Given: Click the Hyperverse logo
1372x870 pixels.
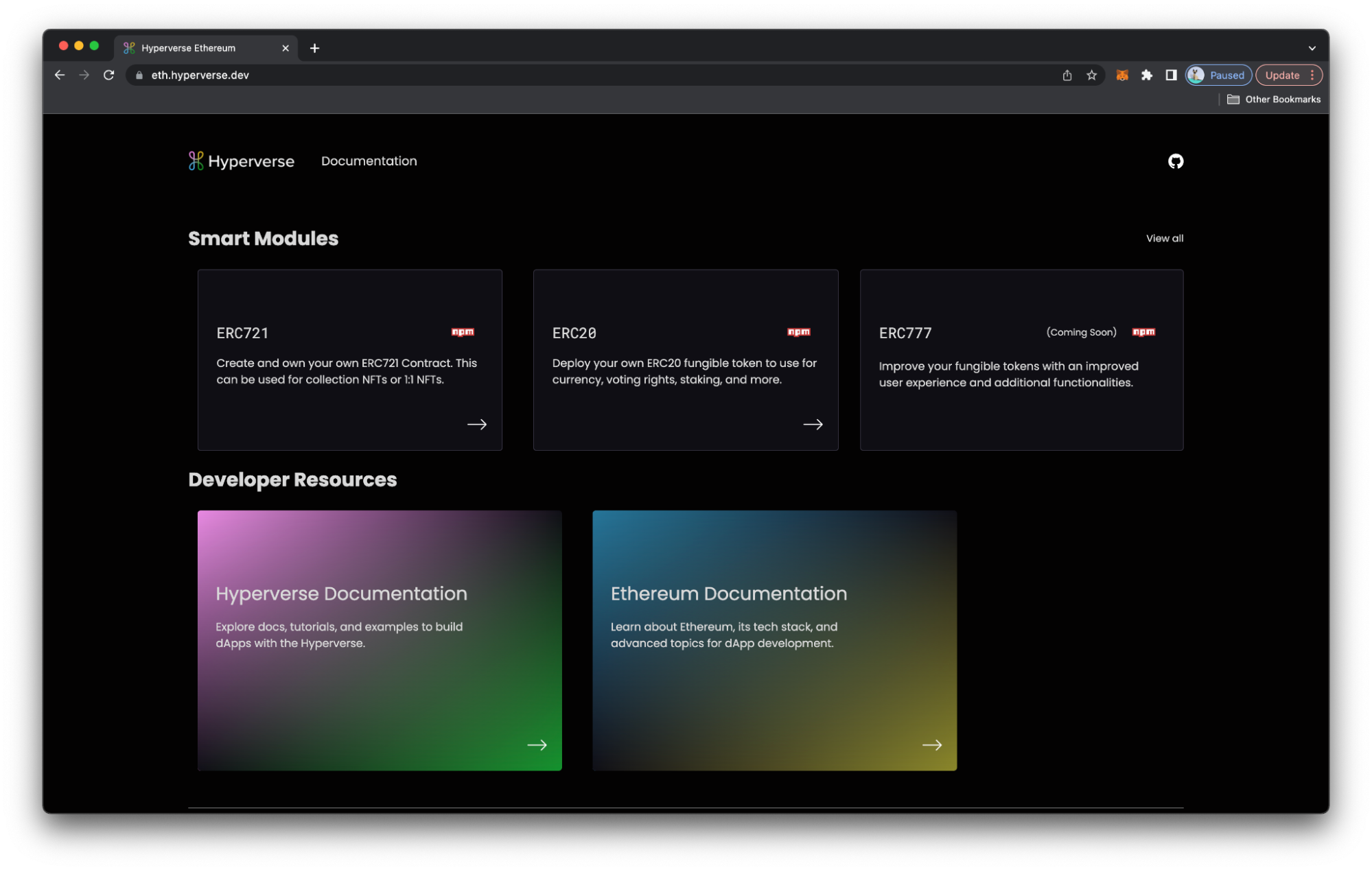Looking at the screenshot, I should [241, 161].
